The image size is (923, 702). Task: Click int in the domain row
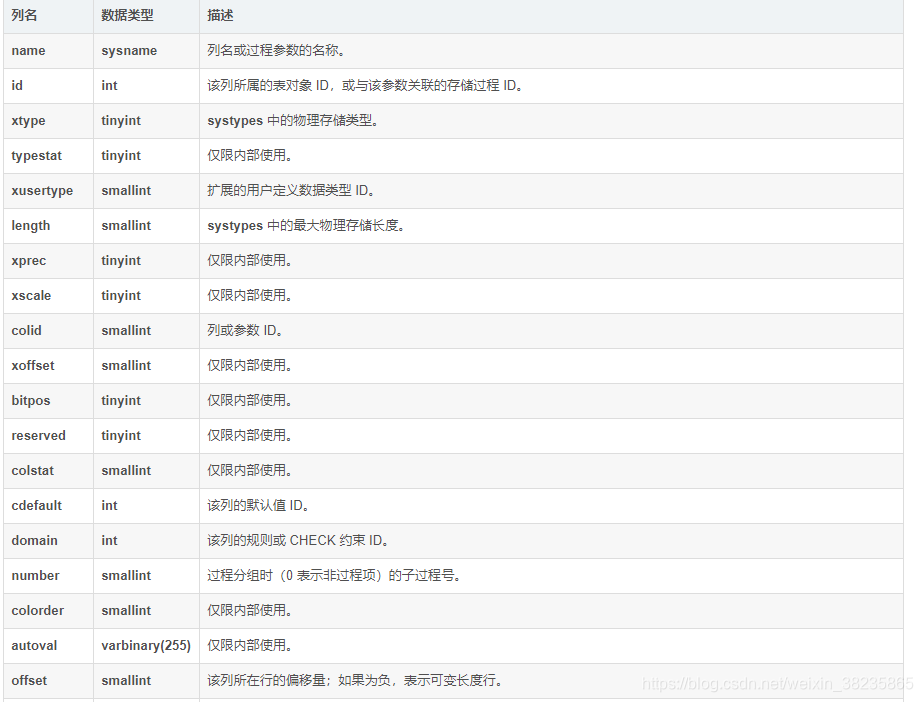109,541
